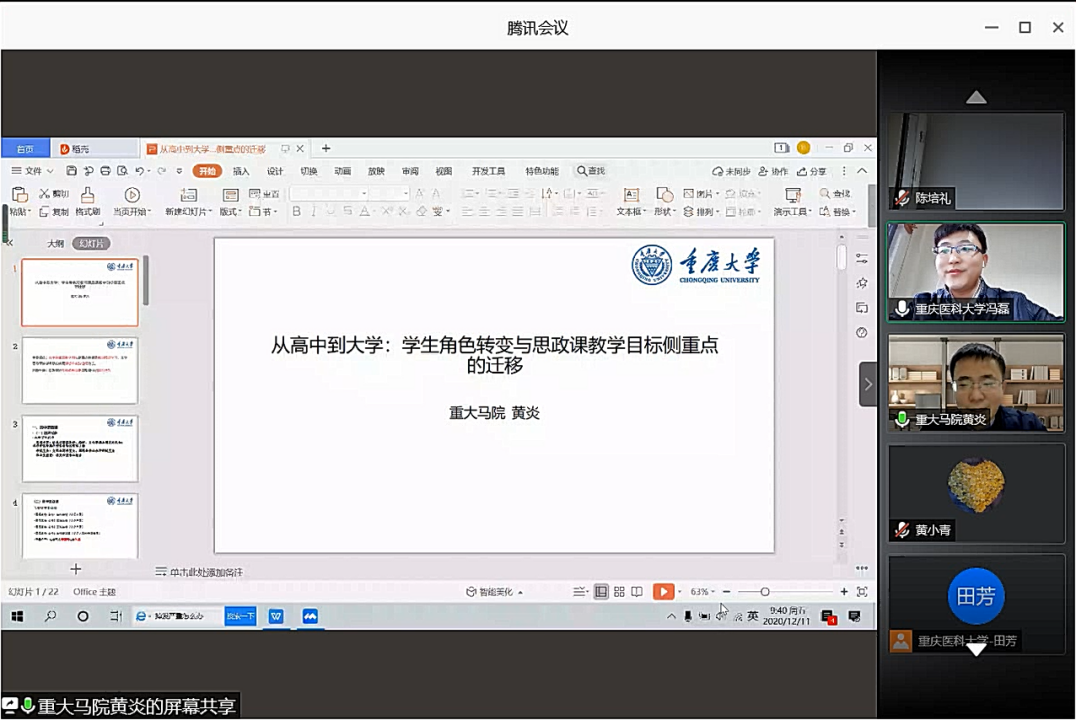Click the zoom slider in status bar
Screen dimensions: 1076x720
pyautogui.click(x=765, y=592)
